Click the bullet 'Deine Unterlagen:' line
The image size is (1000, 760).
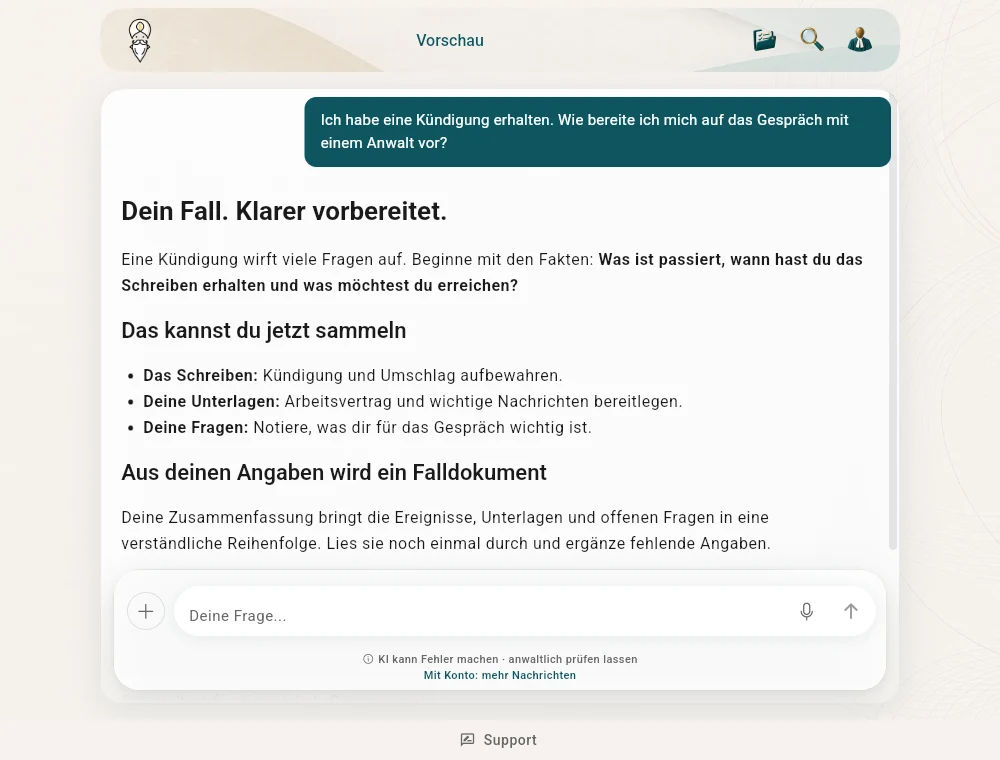tap(413, 402)
